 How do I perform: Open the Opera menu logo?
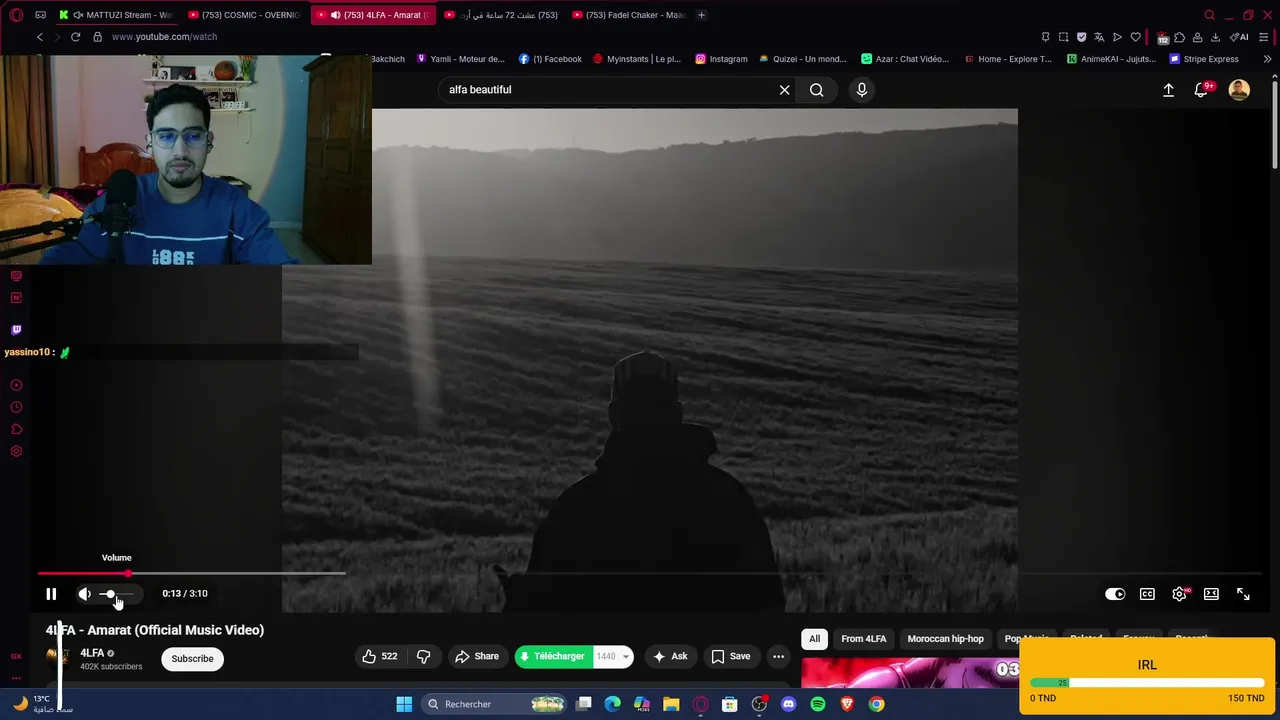point(16,15)
